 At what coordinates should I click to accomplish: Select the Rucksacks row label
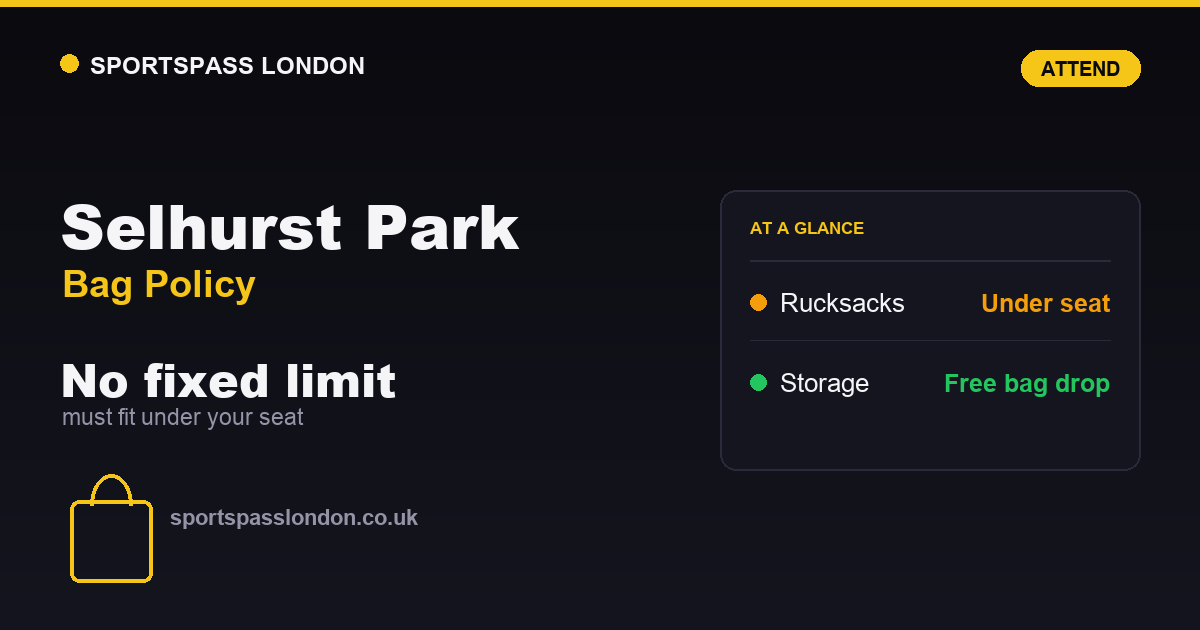[x=842, y=303]
